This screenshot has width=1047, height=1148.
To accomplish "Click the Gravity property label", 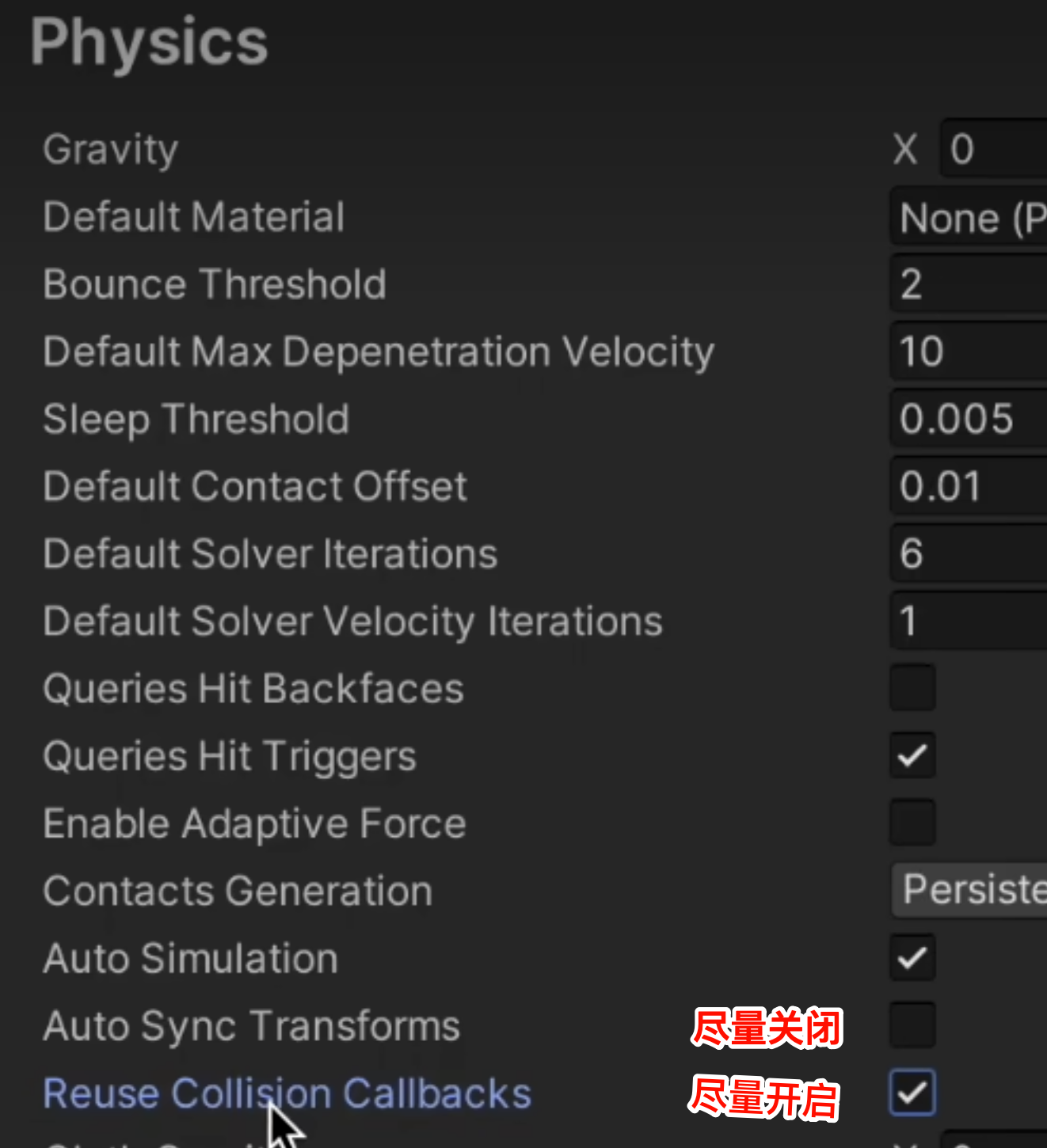I will pos(111,150).
